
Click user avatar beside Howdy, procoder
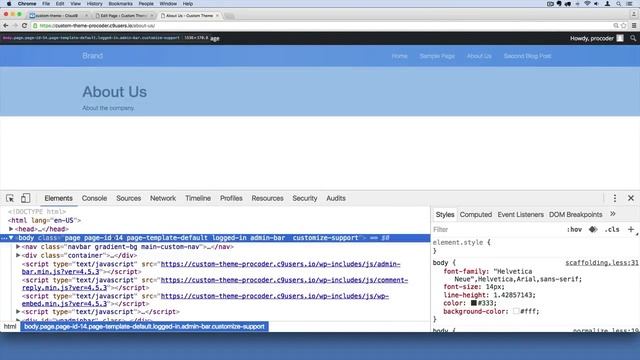pos(620,38)
